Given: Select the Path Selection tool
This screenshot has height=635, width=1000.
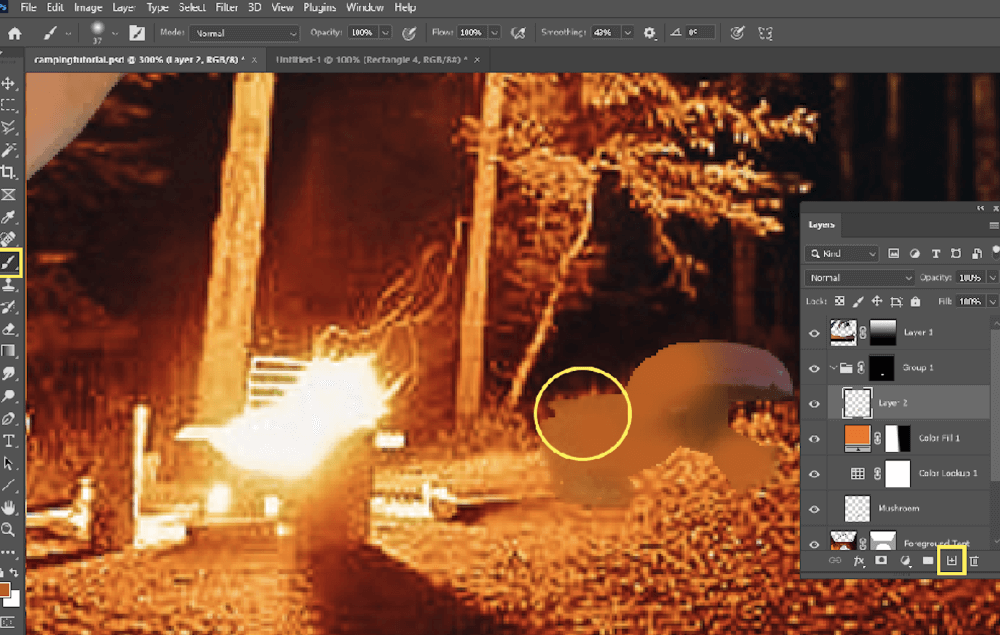Looking at the screenshot, I should (8, 463).
